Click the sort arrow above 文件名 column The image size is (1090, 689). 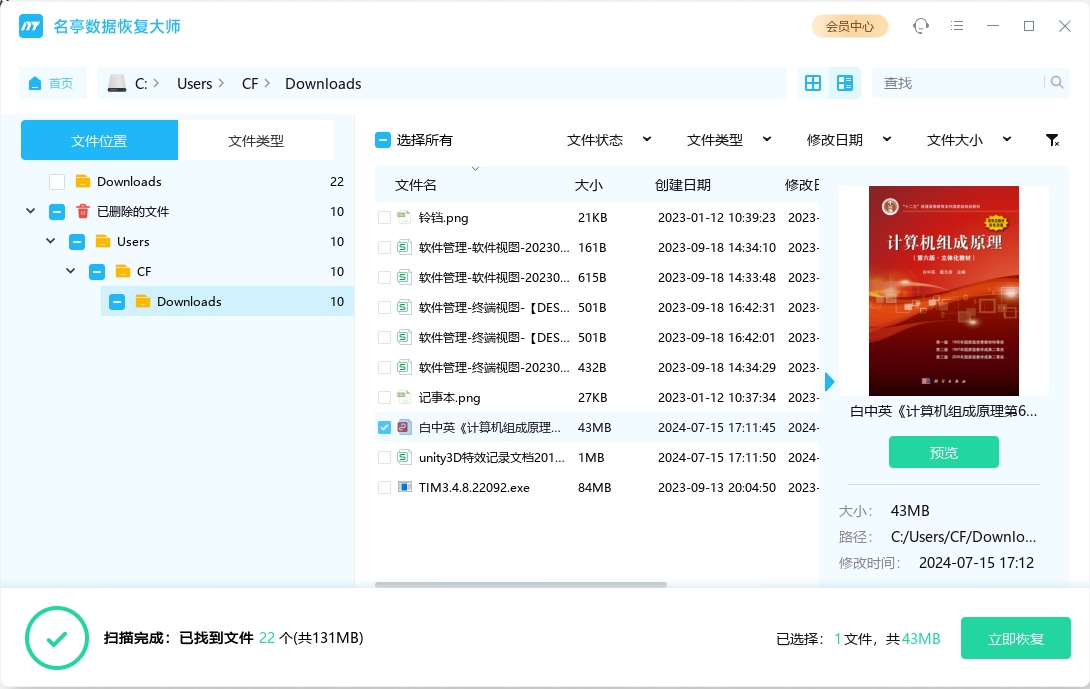475,169
